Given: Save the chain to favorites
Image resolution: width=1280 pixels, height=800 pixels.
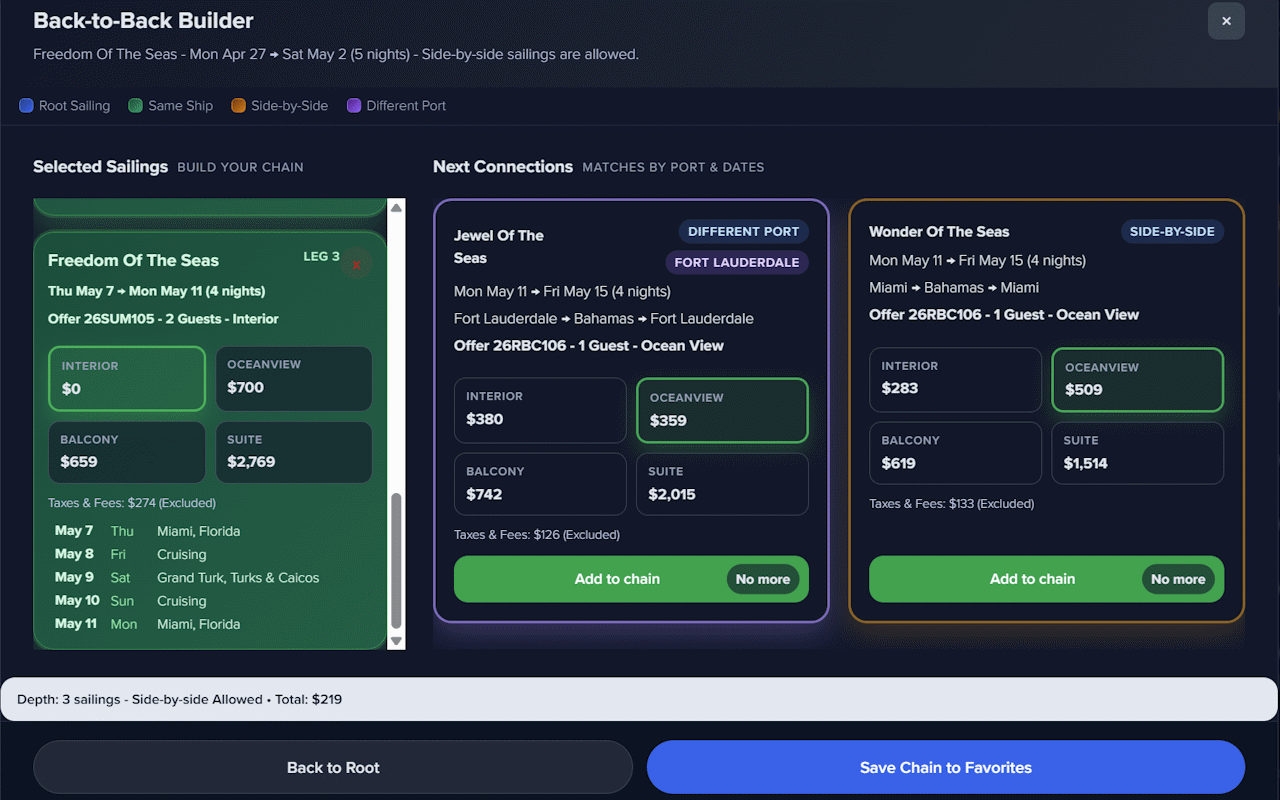Looking at the screenshot, I should [946, 767].
